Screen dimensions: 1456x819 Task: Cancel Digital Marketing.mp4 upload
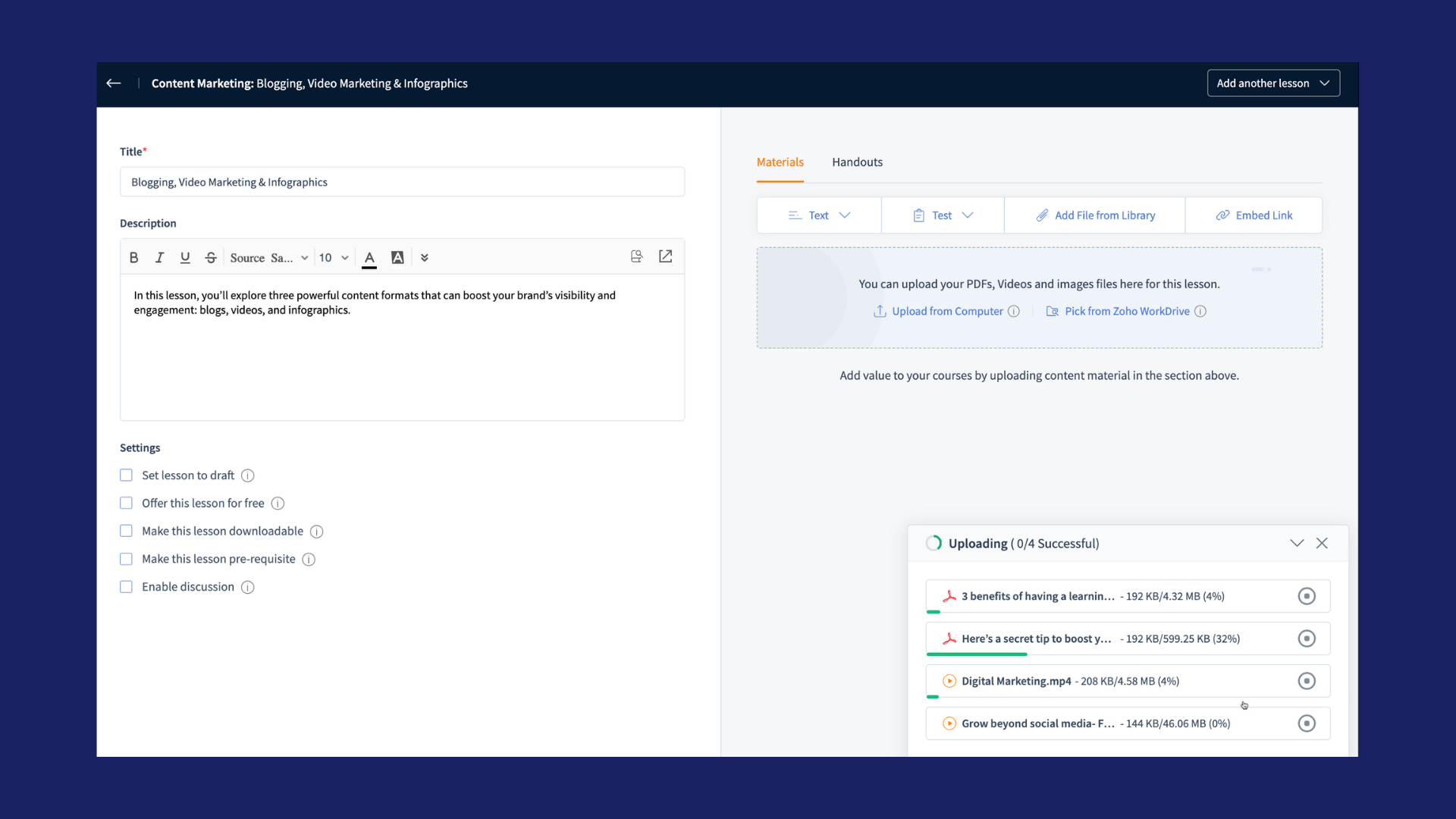coord(1306,681)
